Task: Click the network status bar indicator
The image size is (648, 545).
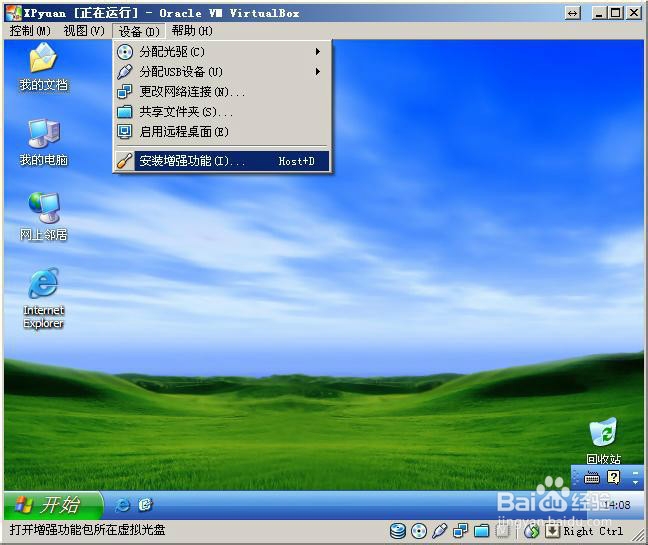Action: (x=460, y=531)
